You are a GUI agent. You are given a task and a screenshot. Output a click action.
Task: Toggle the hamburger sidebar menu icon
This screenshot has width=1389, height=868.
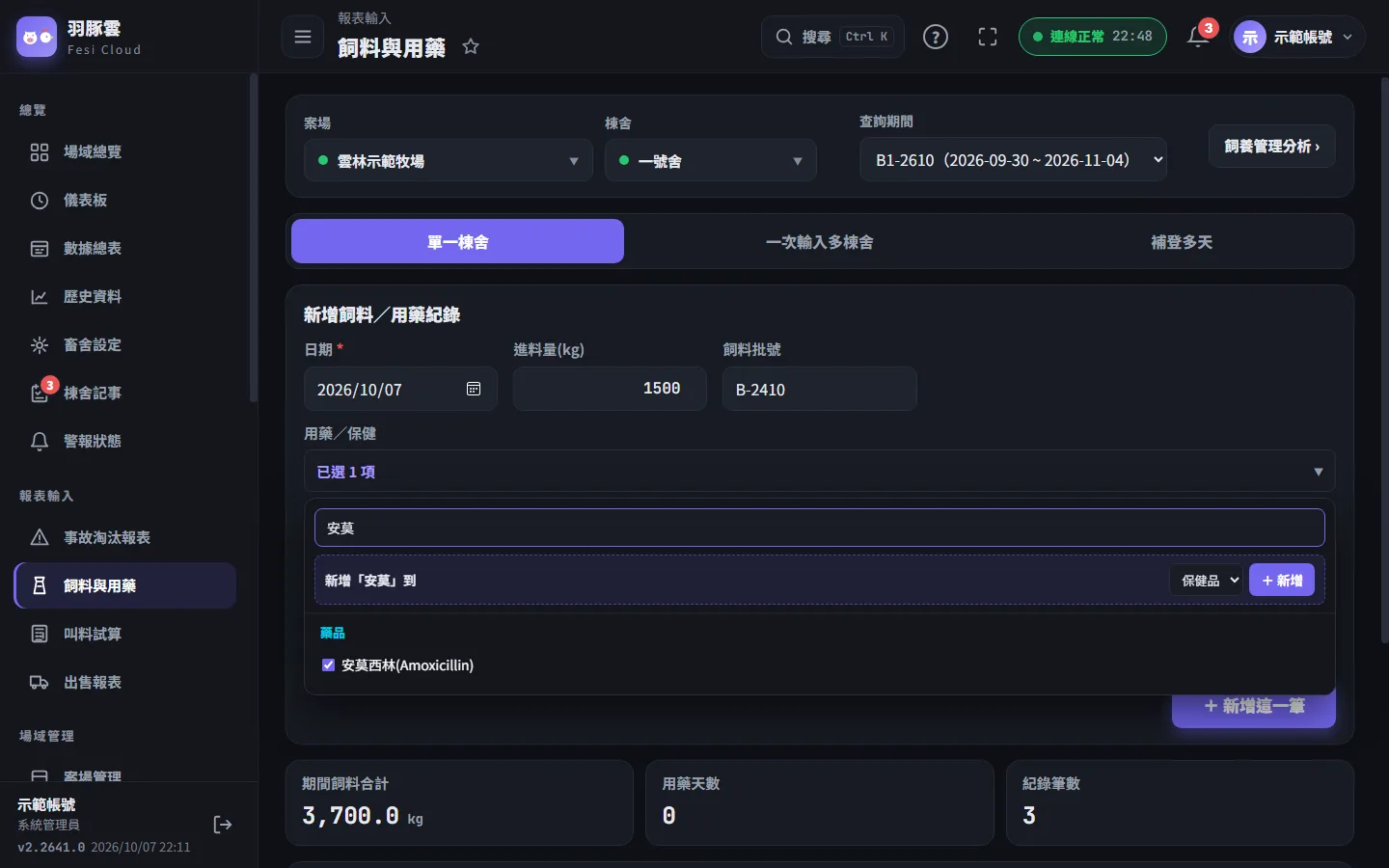tap(303, 37)
